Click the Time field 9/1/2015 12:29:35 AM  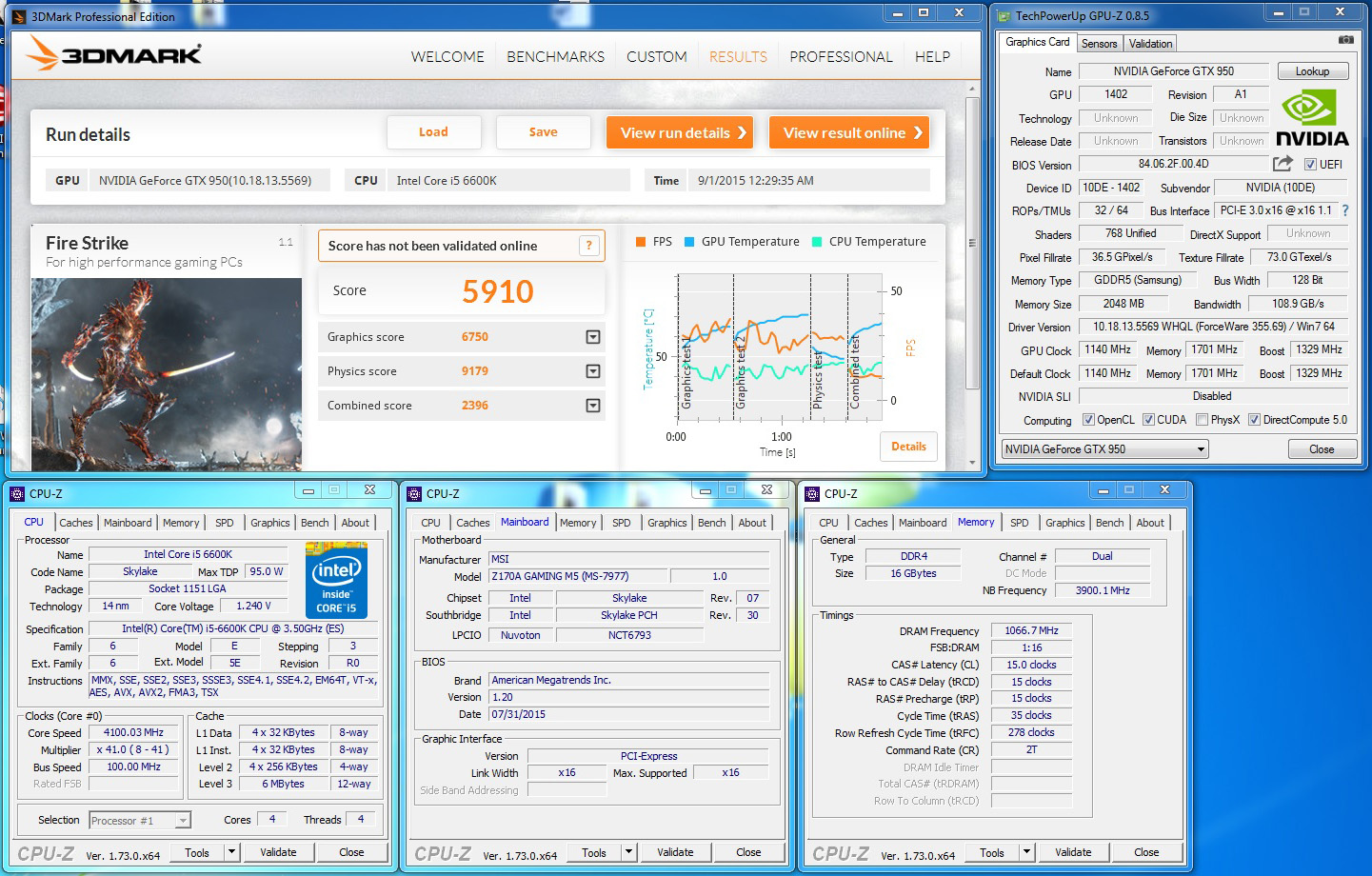tap(807, 180)
